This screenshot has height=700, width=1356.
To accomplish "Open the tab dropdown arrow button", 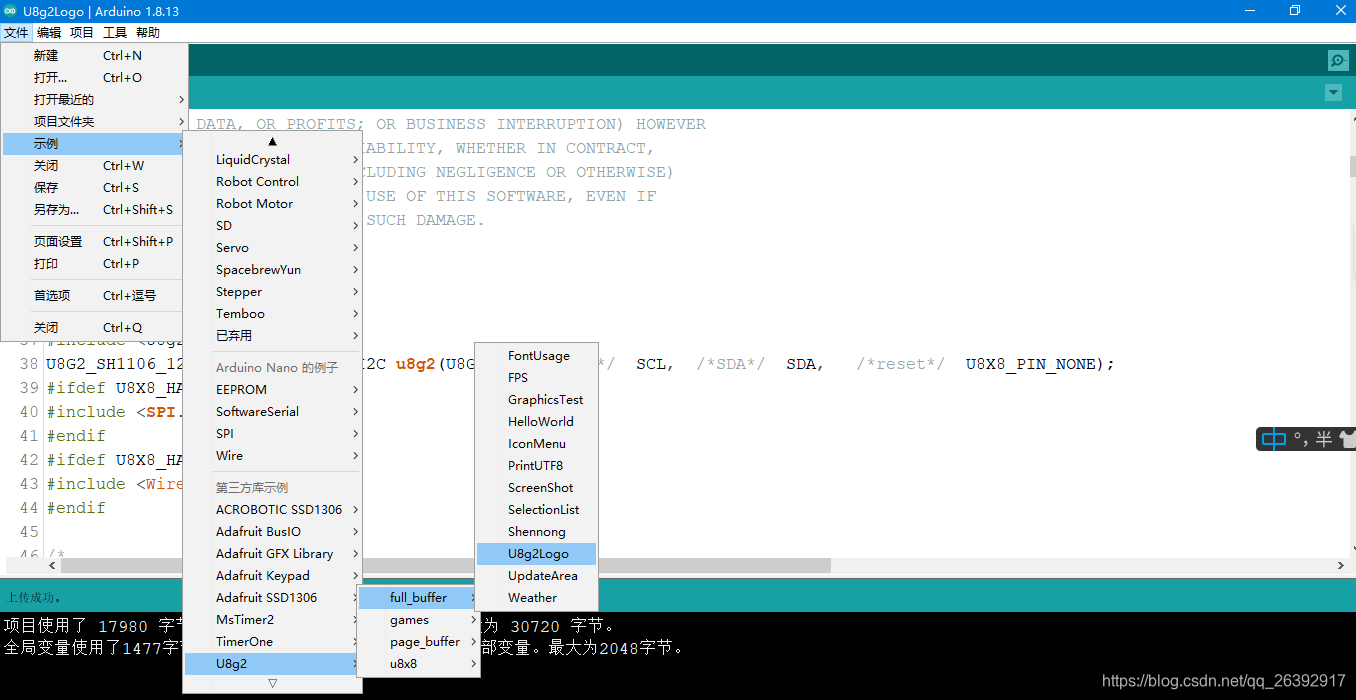I will 1333,93.
